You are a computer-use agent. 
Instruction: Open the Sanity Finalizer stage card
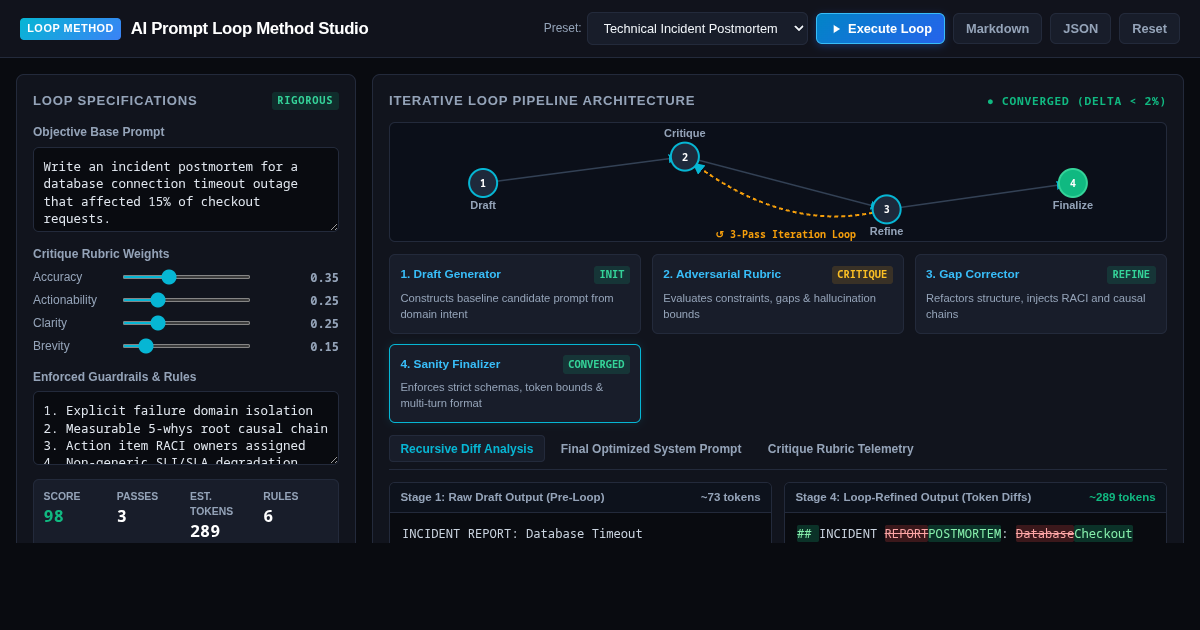(515, 383)
